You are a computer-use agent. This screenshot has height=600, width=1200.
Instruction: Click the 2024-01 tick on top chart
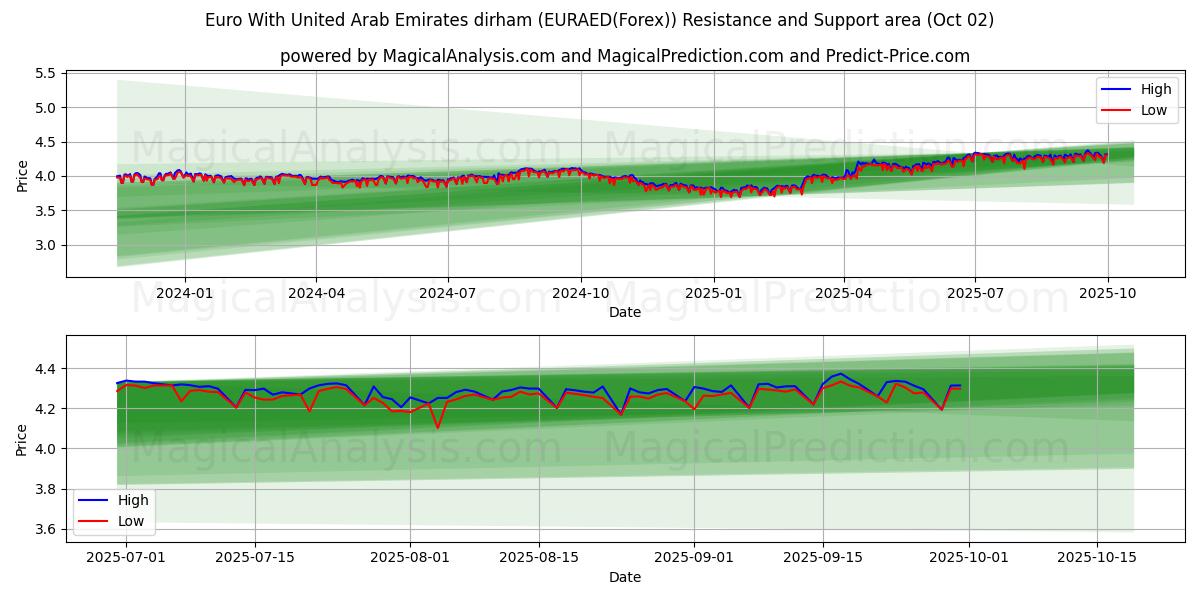pos(184,293)
